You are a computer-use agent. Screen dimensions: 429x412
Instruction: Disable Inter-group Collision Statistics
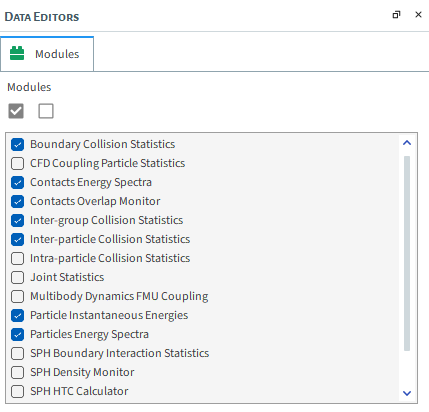17,220
